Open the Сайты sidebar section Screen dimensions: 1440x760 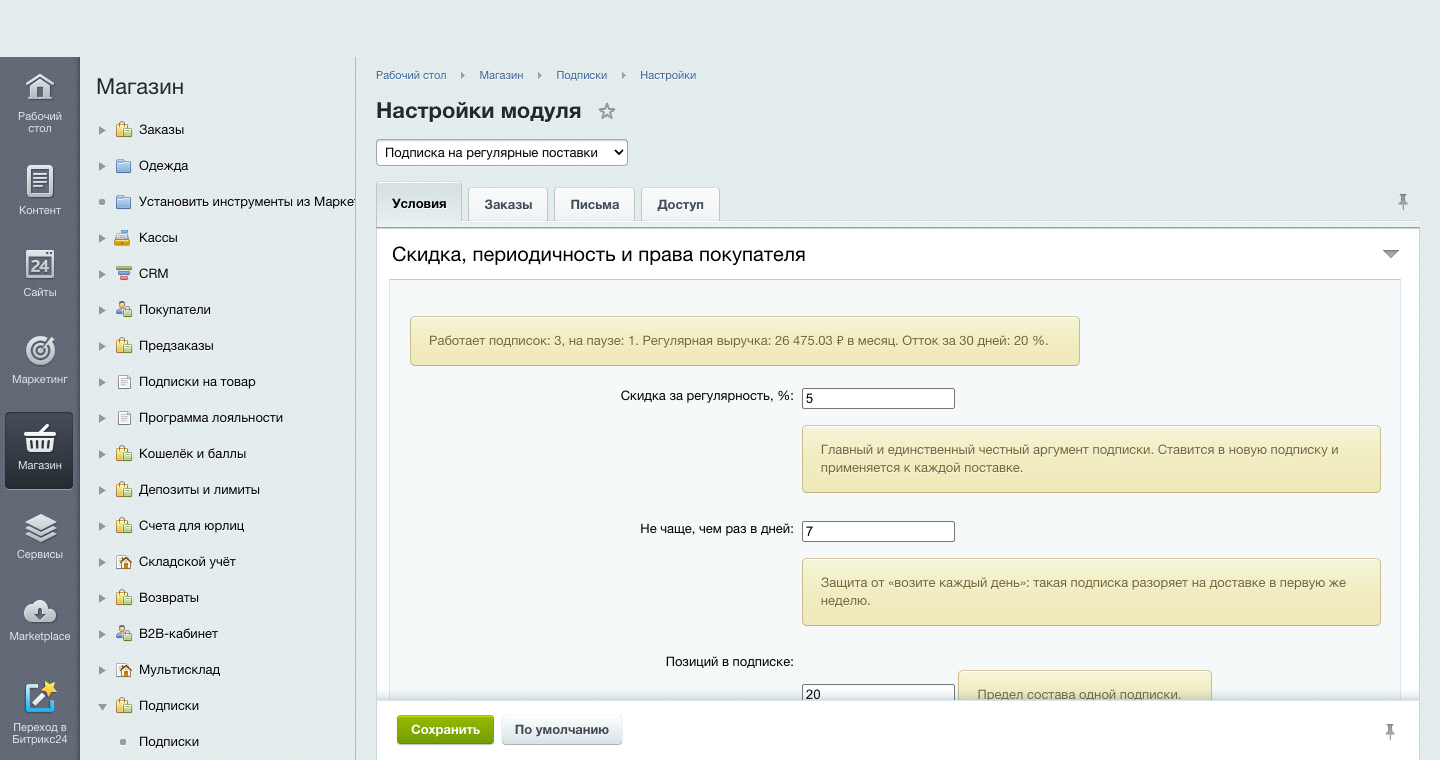pyautogui.click(x=40, y=273)
